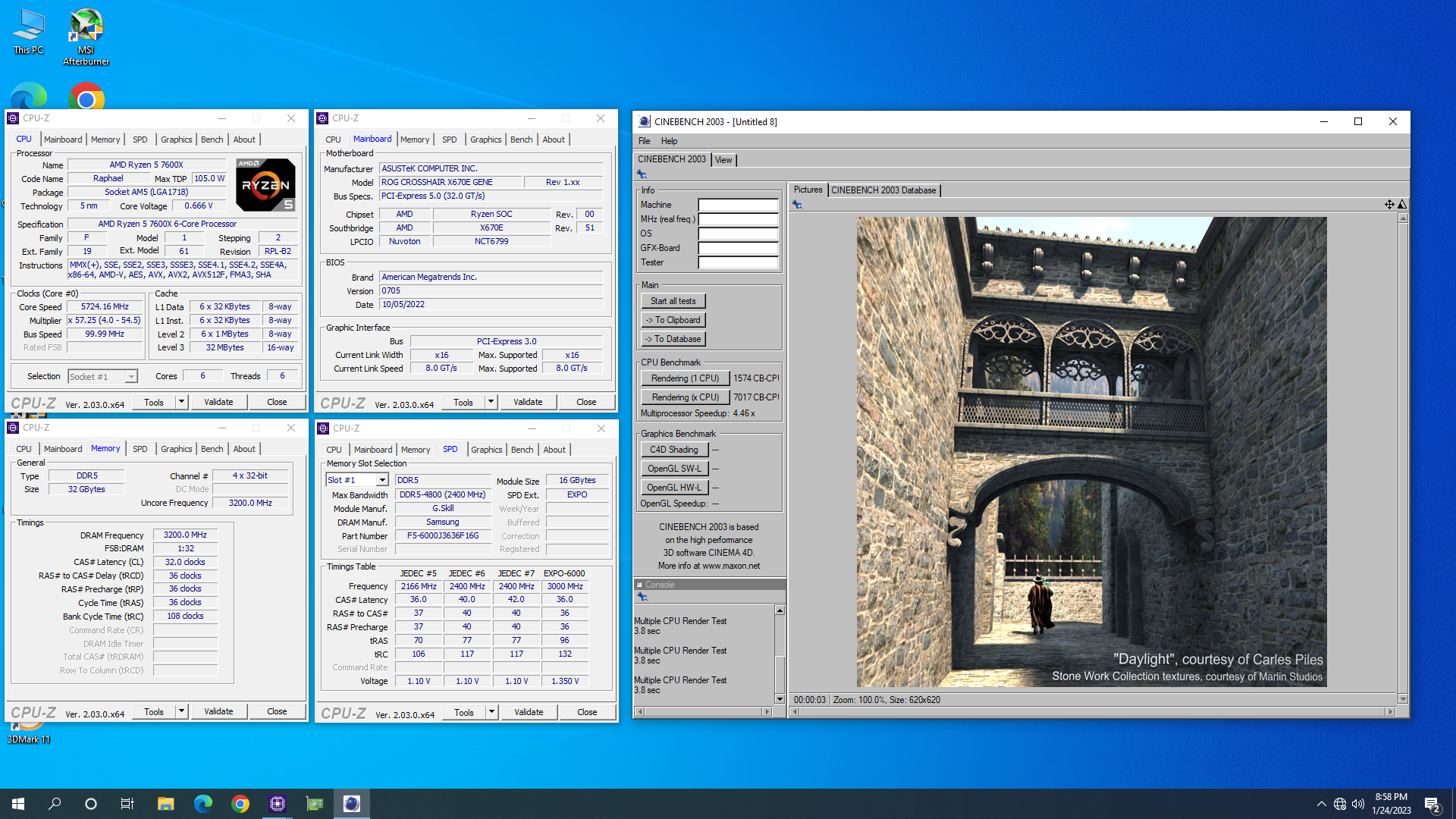Start OpenGL HW-L benchmark
This screenshot has height=819, width=1456.
(x=674, y=488)
